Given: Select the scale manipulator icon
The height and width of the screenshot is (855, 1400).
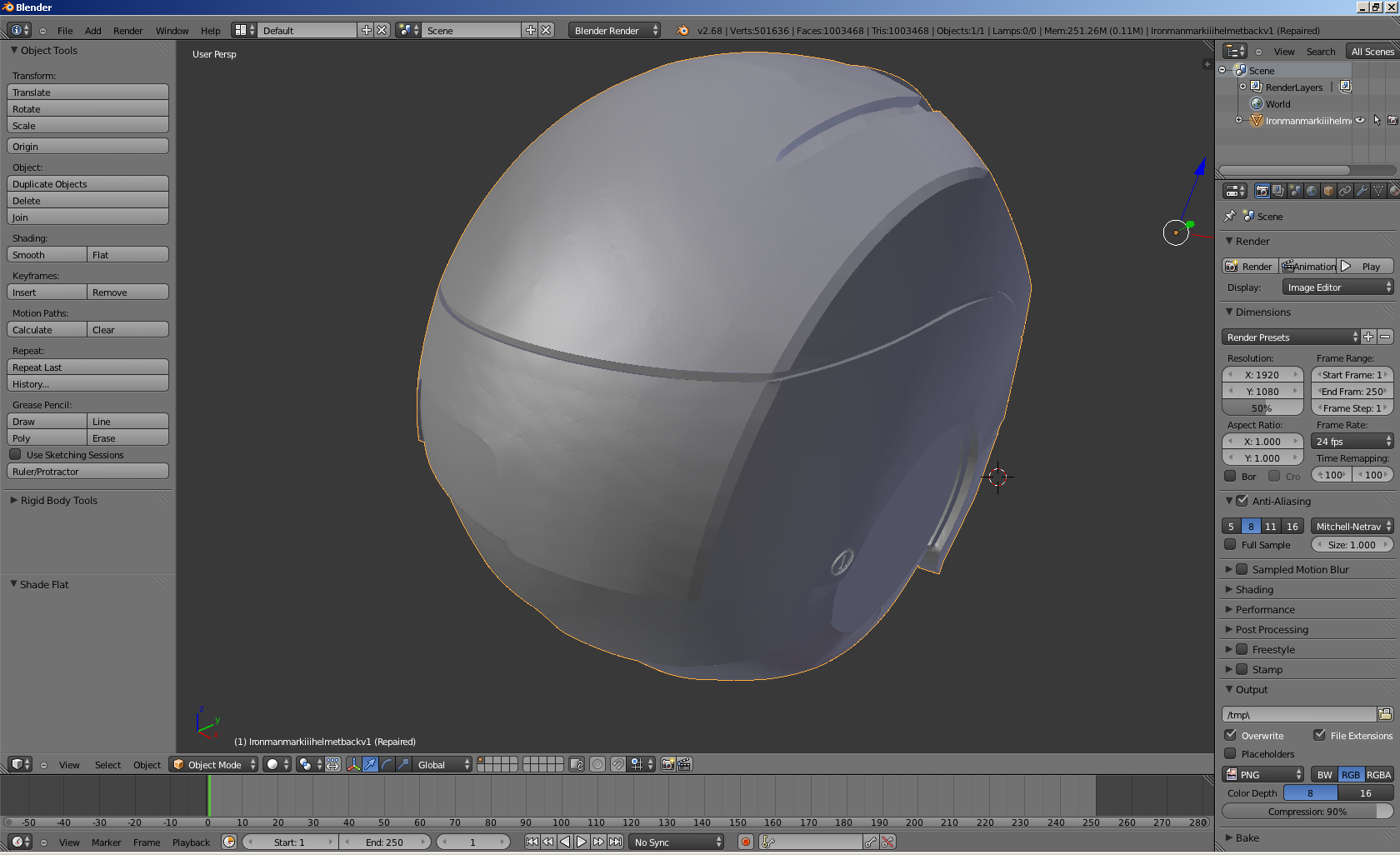Looking at the screenshot, I should click(403, 764).
